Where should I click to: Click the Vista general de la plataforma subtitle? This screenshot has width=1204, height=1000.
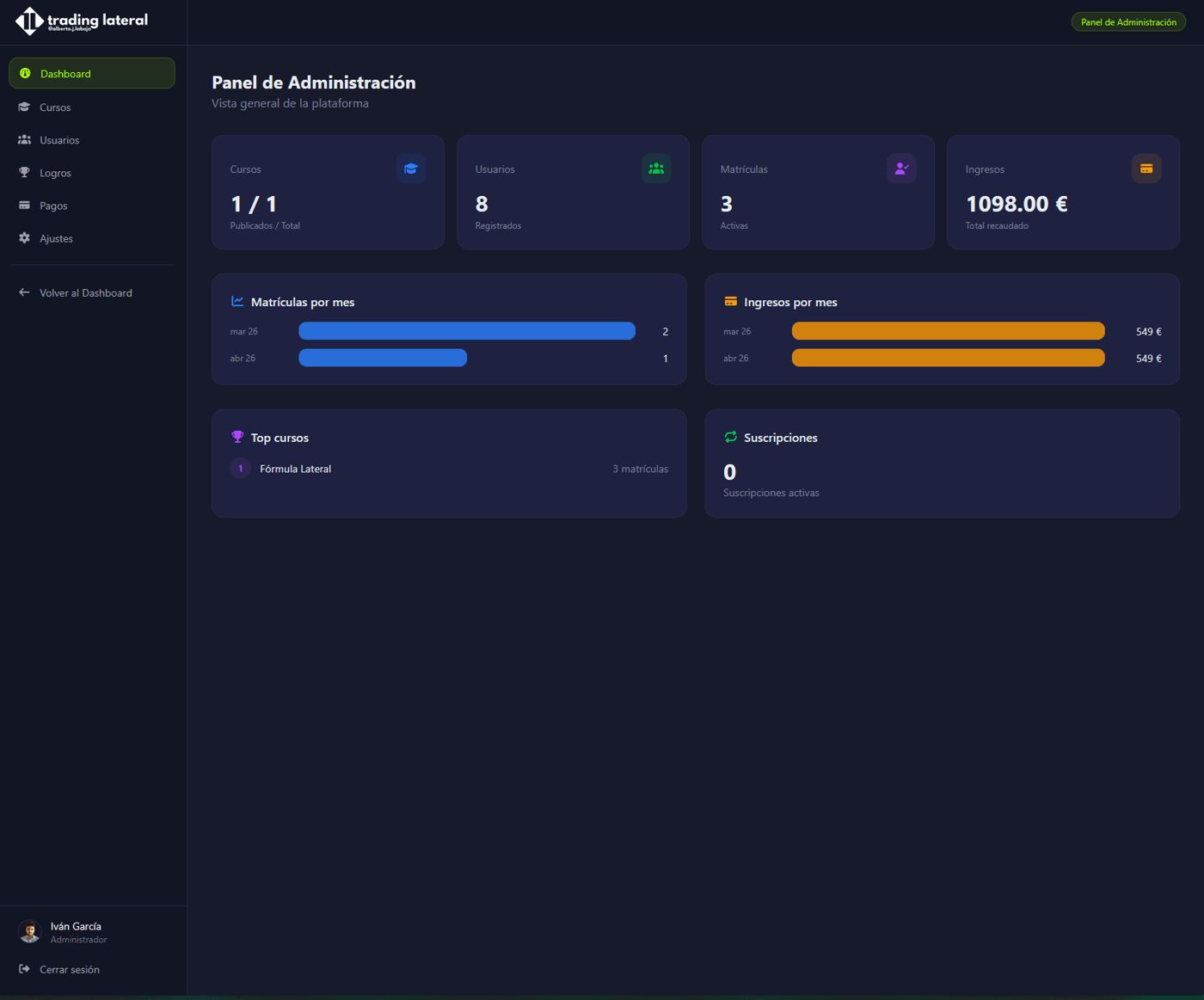(x=290, y=103)
